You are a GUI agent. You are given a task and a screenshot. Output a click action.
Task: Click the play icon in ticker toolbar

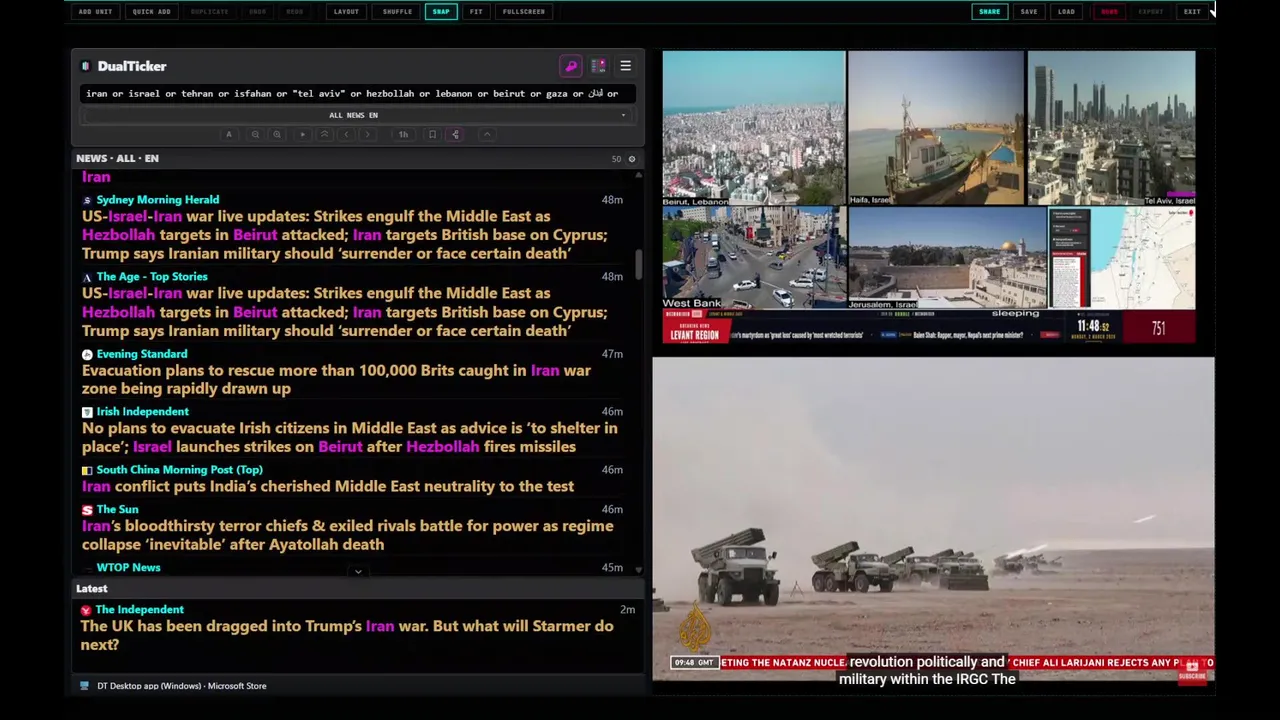click(302, 134)
